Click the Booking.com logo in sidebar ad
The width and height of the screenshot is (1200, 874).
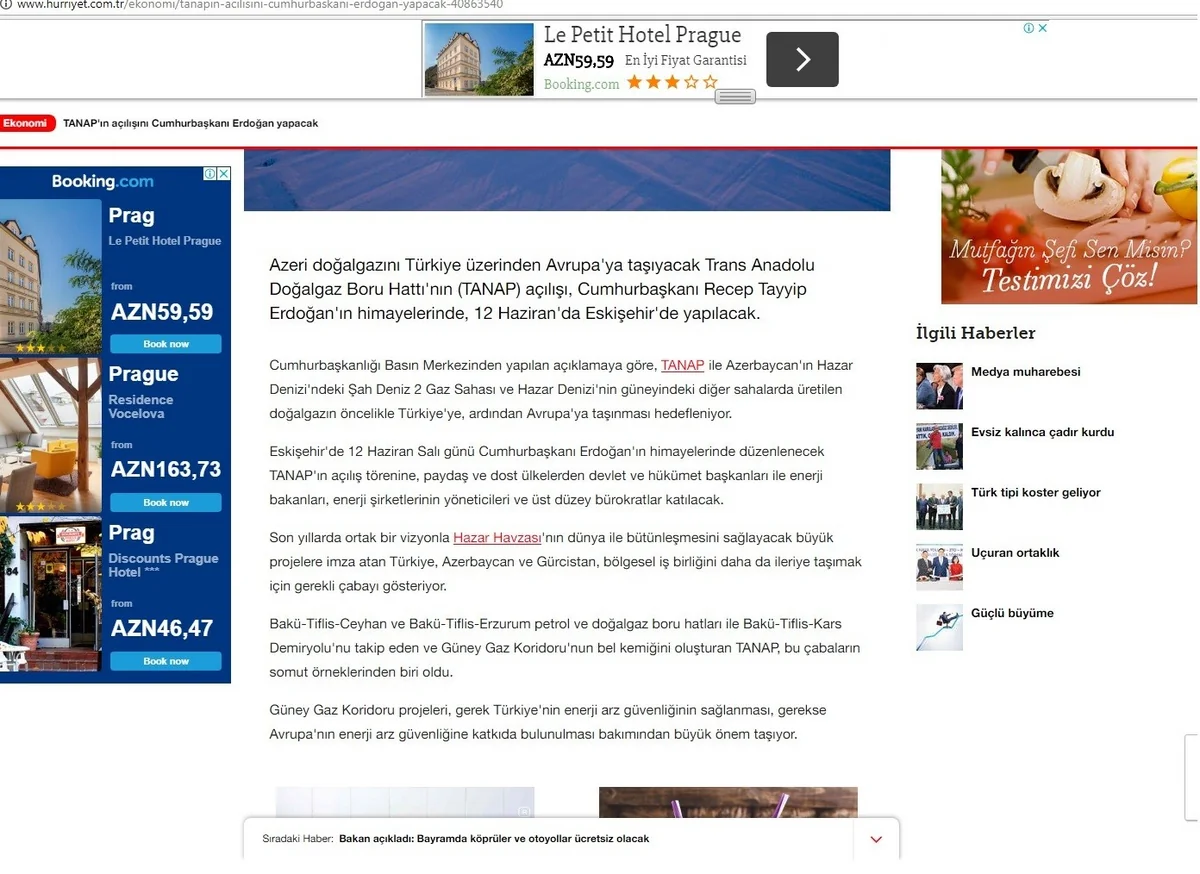(103, 182)
